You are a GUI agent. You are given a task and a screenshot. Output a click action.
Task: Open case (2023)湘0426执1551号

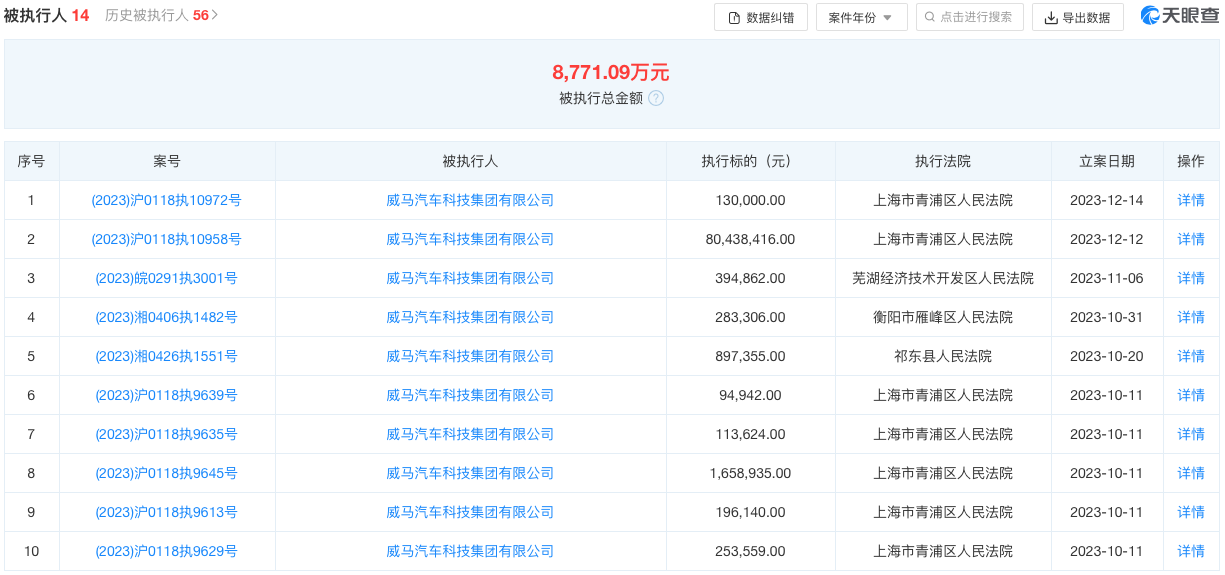167,356
